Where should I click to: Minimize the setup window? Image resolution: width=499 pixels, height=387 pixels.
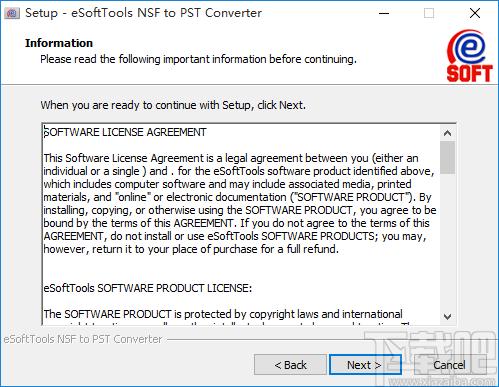pos(384,13)
